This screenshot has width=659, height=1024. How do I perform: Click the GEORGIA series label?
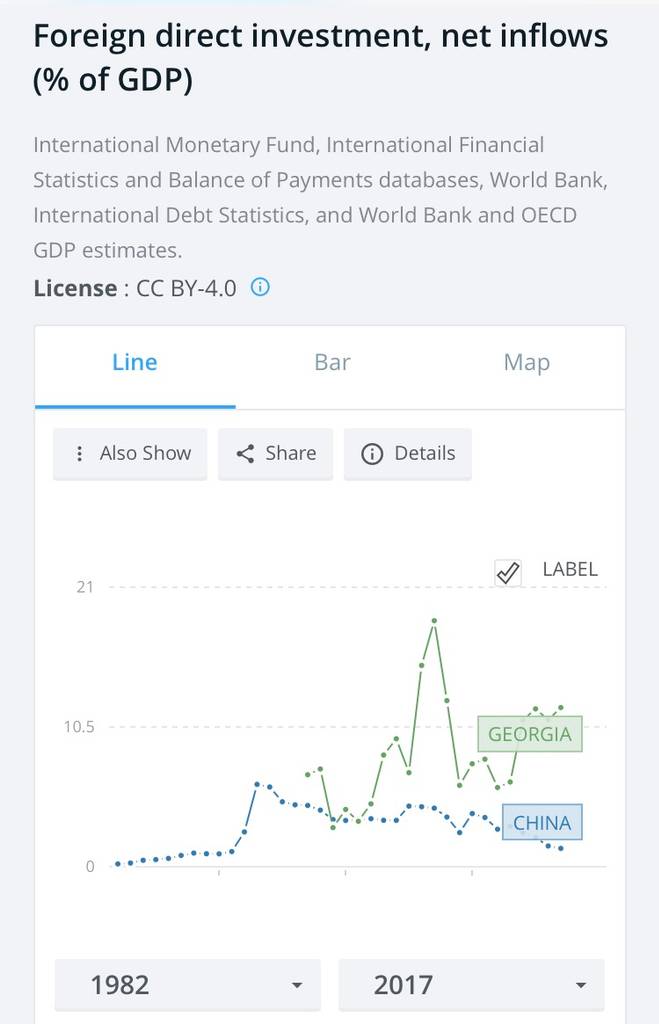point(529,735)
